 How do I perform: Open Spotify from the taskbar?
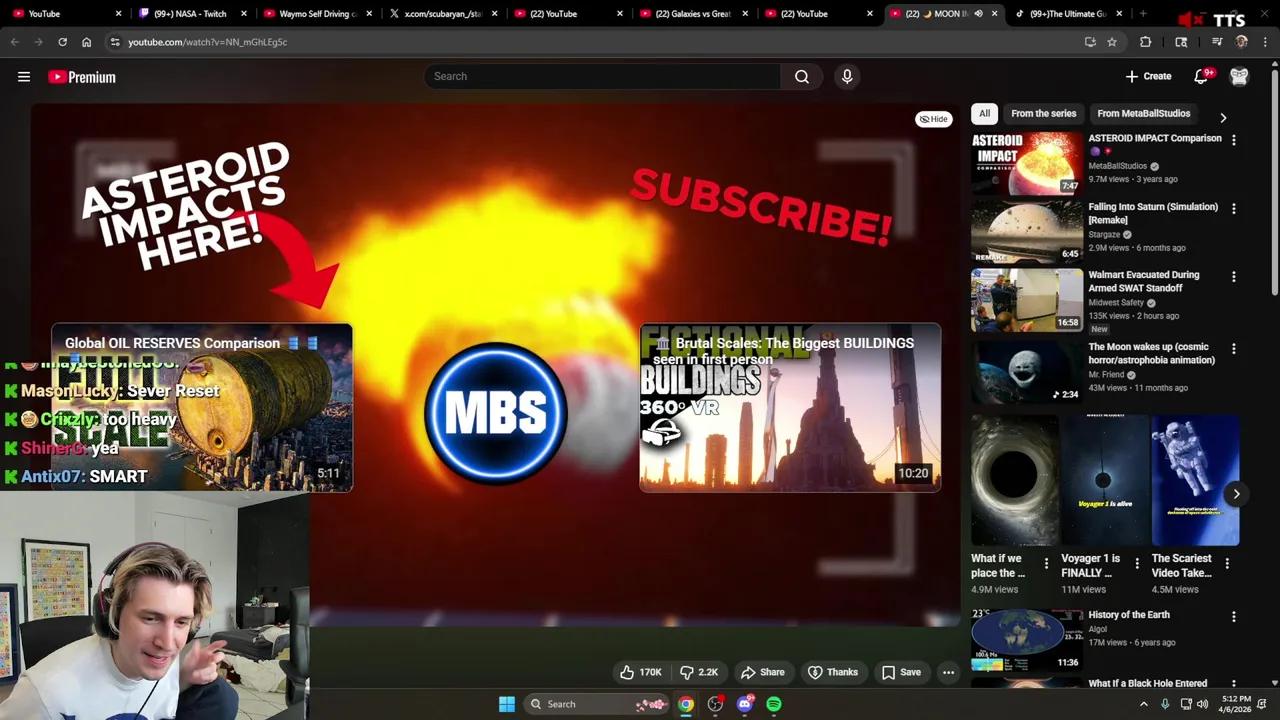point(774,704)
